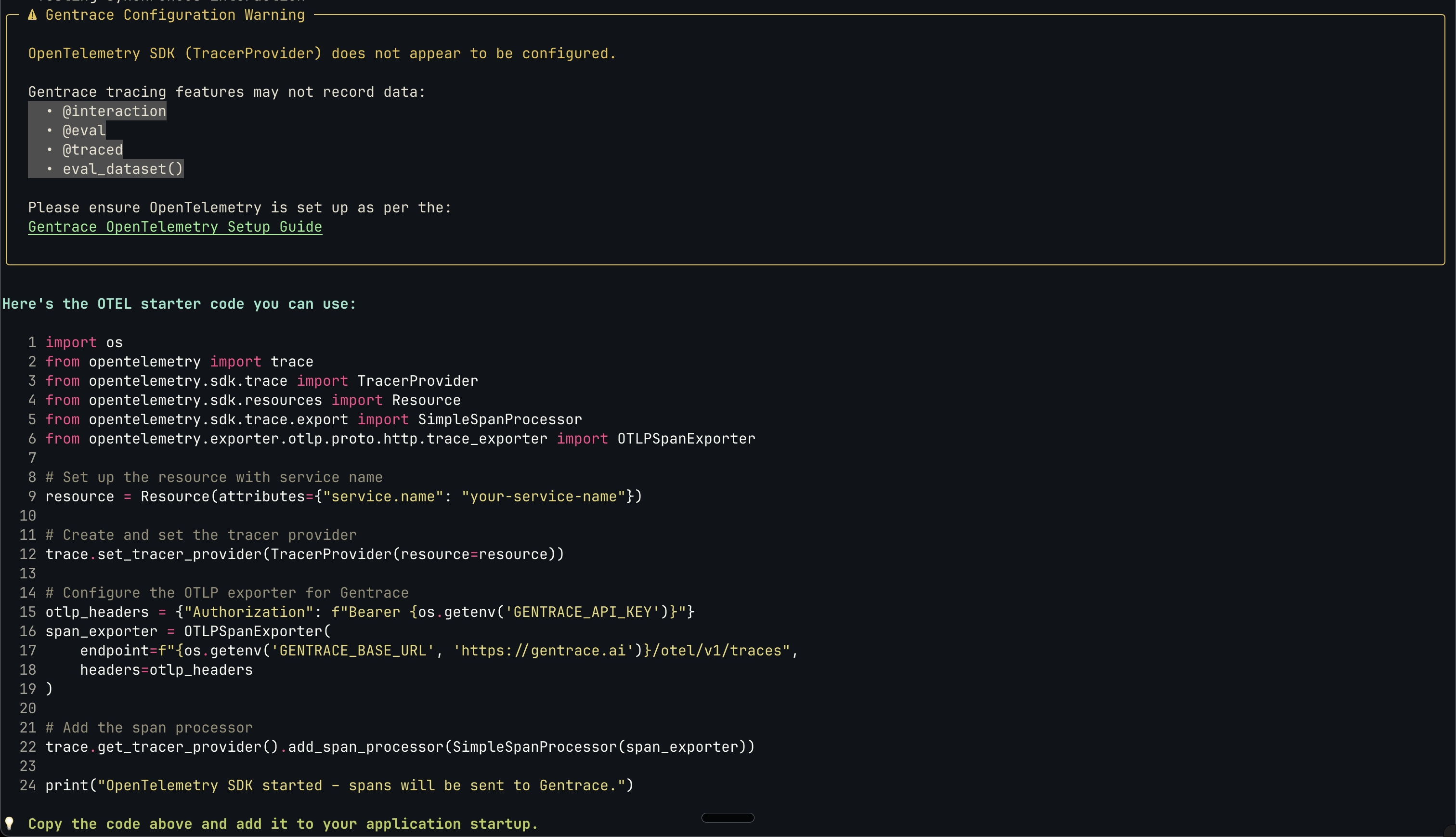Click 'headers=otlp_headers' on line 18
This screenshot has height=837, width=1456.
pos(166,670)
